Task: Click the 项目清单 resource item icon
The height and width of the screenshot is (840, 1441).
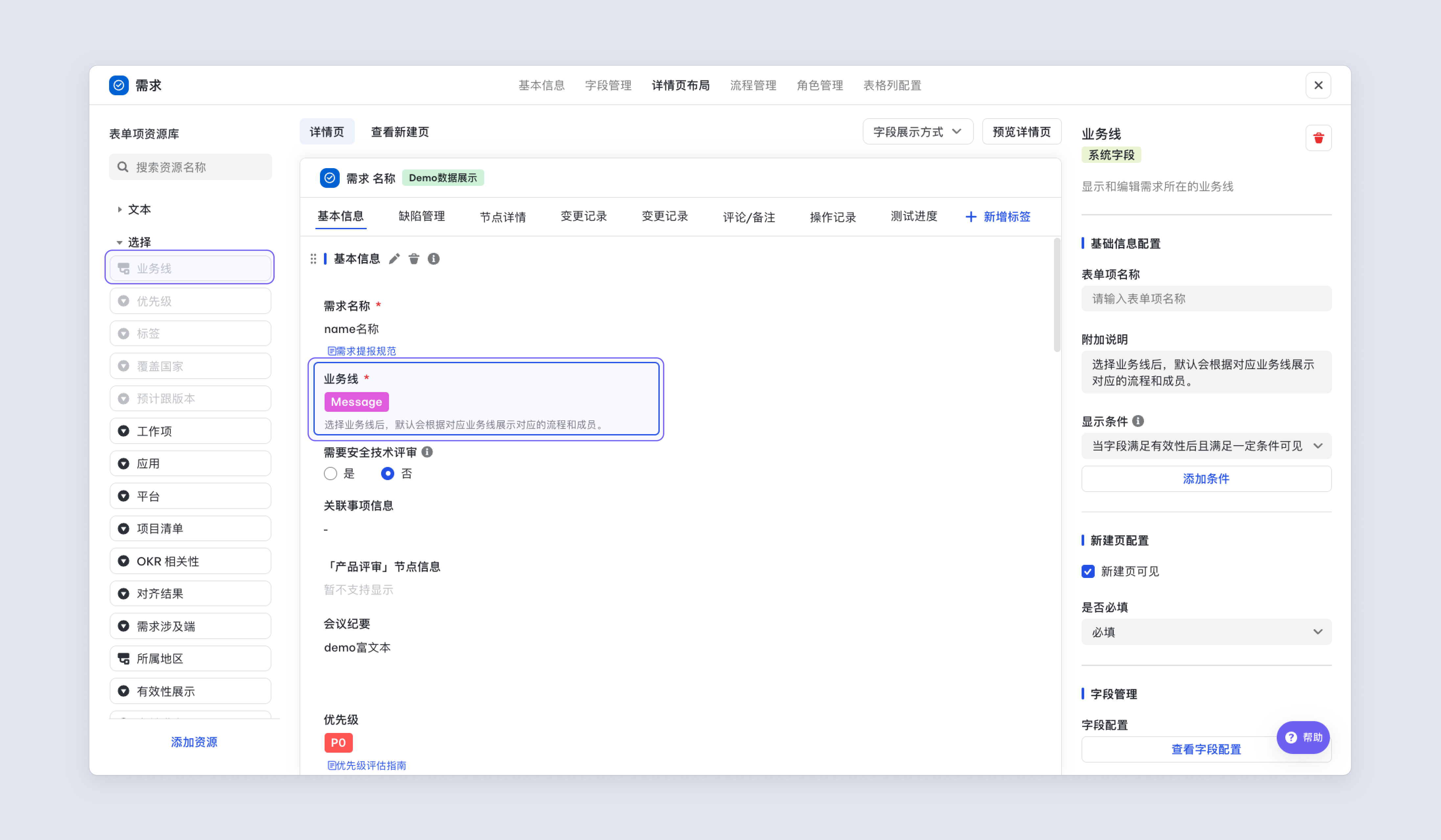Action: click(x=124, y=529)
